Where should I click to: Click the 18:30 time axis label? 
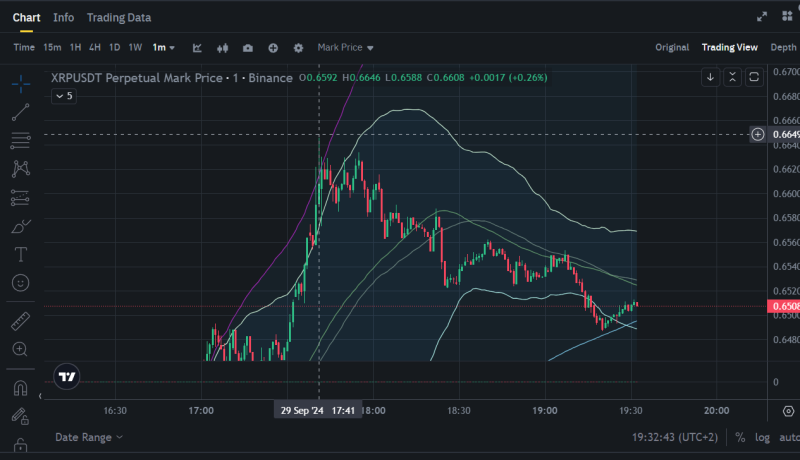point(459,411)
